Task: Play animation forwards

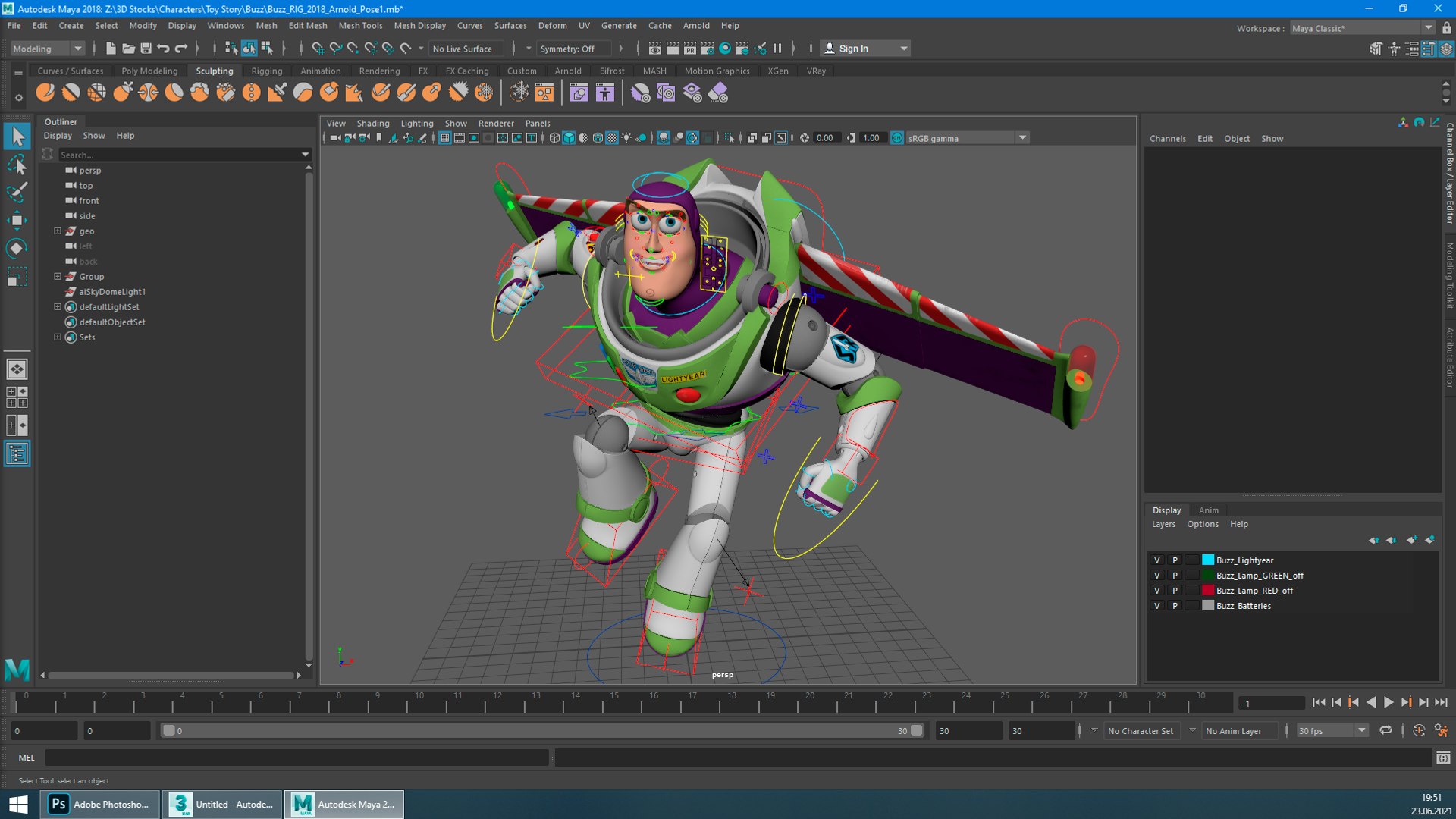Action: [x=1389, y=703]
